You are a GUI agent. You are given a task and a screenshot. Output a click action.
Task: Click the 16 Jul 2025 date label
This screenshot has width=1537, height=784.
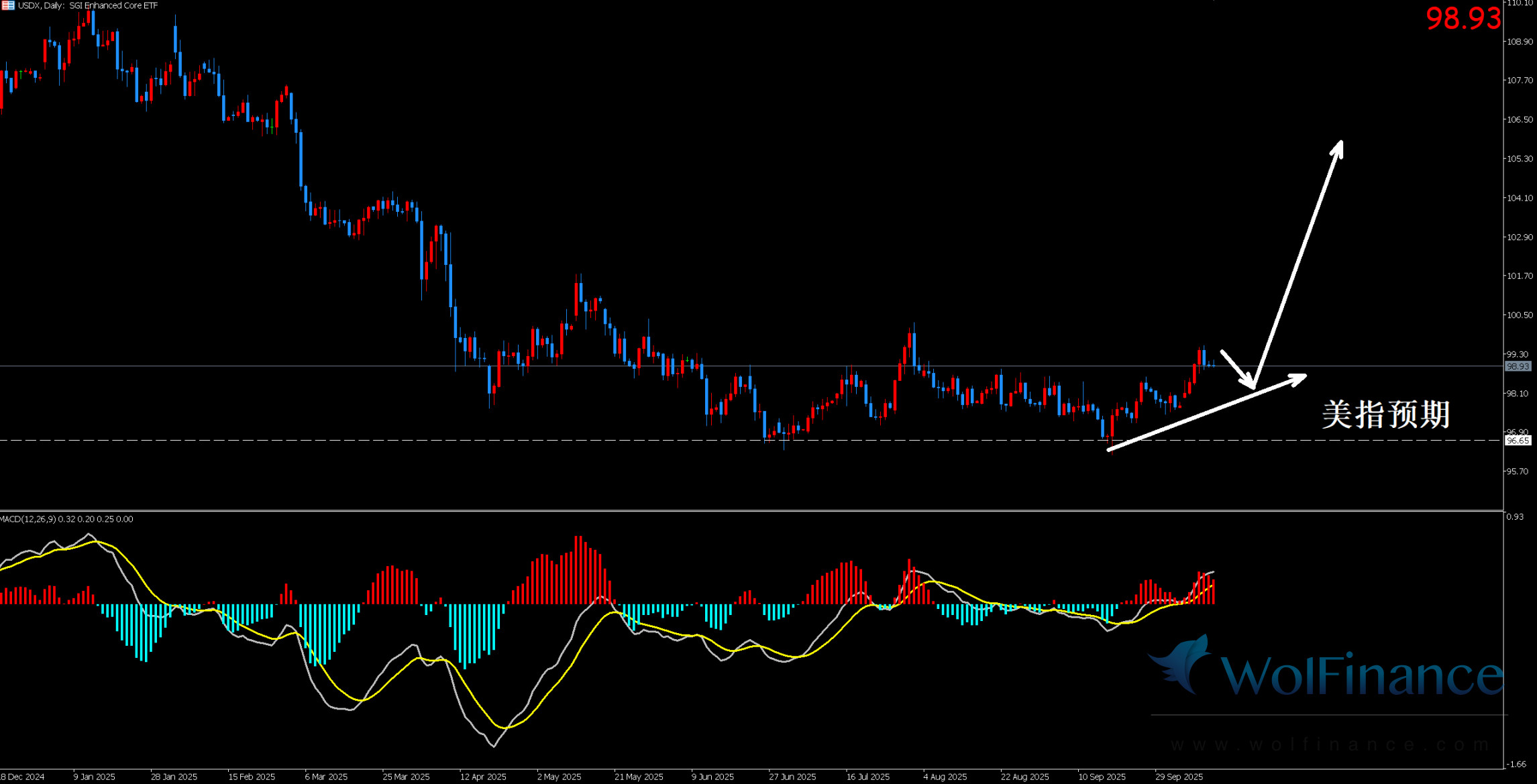(867, 777)
